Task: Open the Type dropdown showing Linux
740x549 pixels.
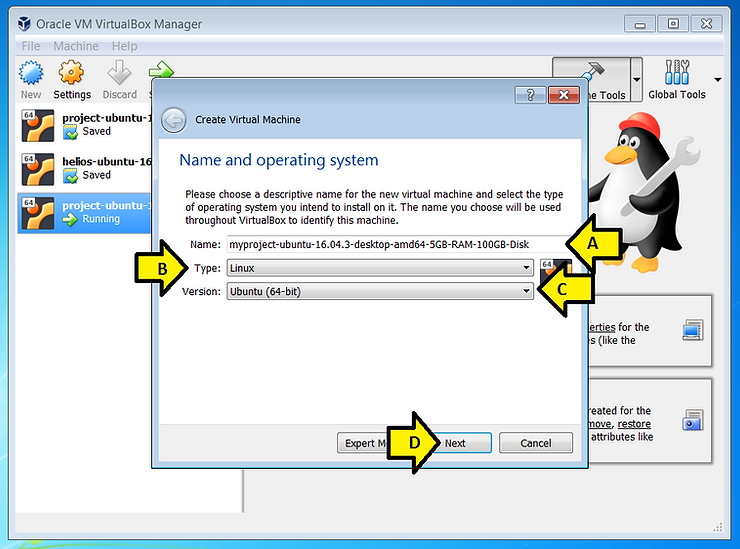Action: click(380, 268)
